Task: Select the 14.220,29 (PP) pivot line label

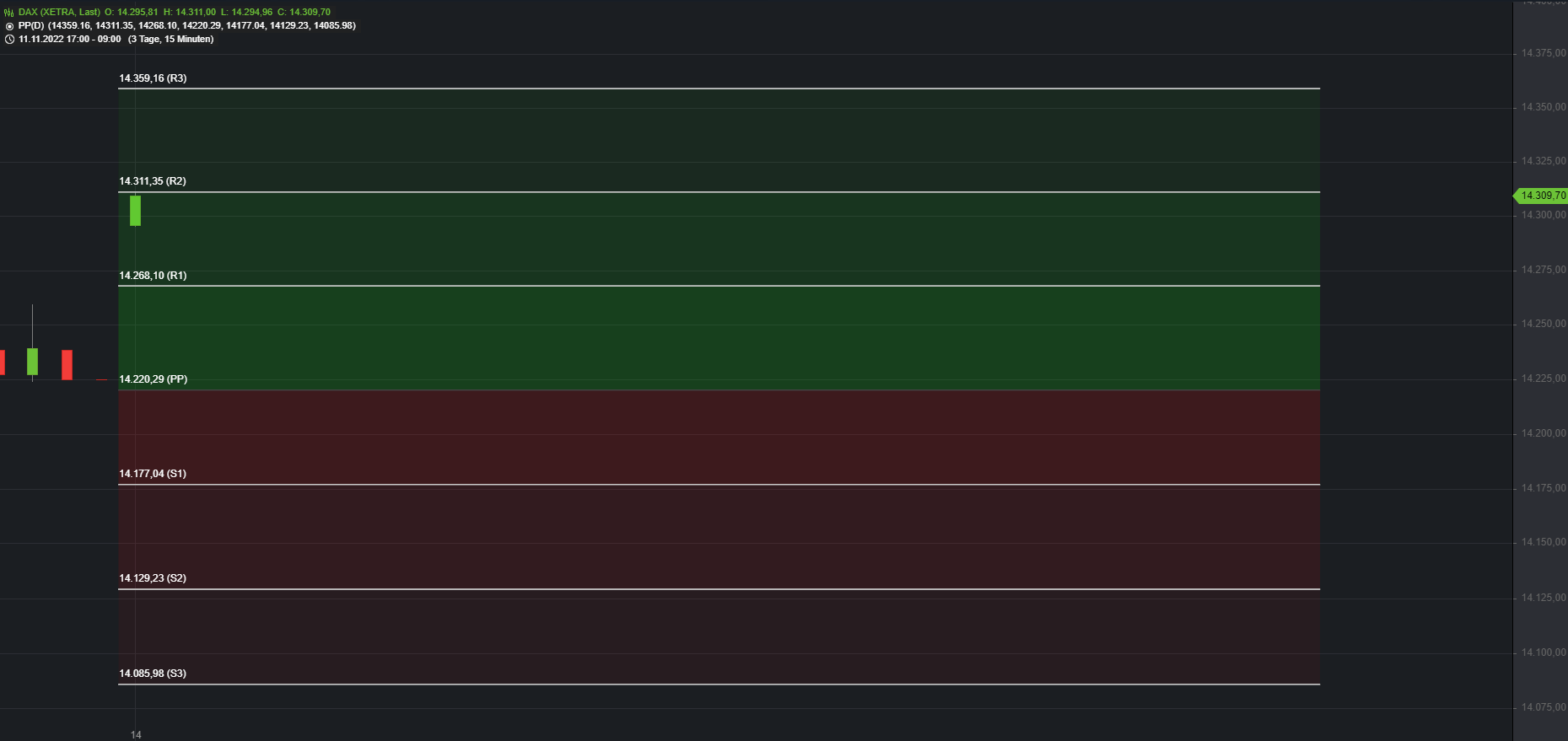Action: point(154,379)
